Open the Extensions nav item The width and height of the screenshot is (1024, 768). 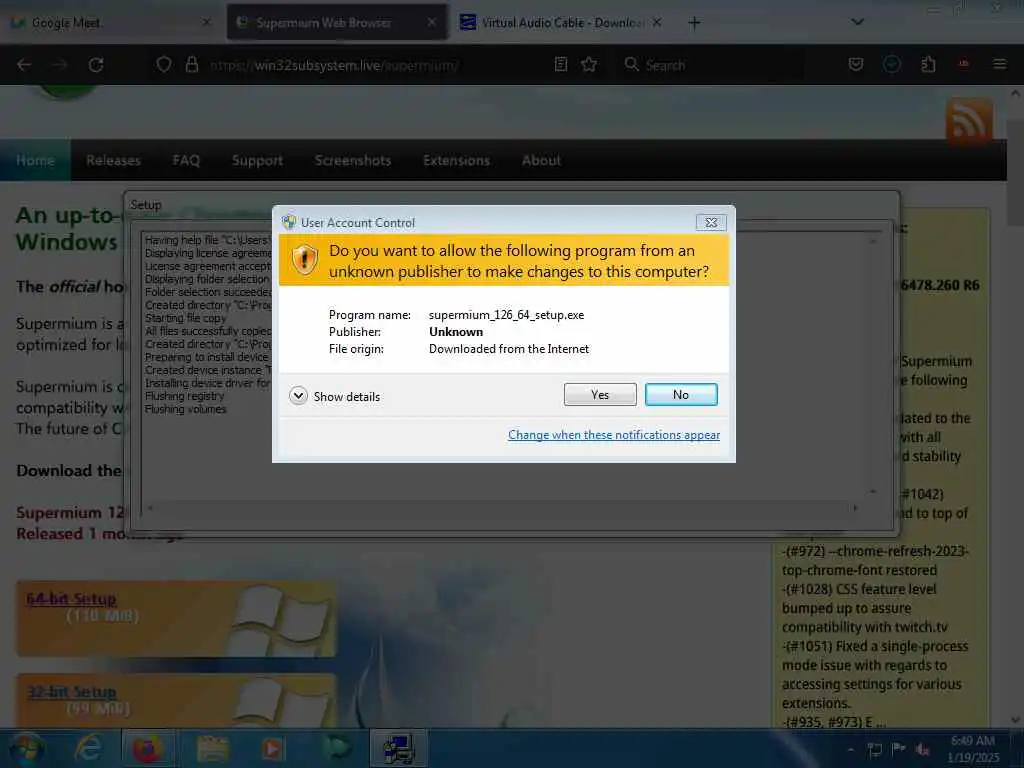coord(456,161)
